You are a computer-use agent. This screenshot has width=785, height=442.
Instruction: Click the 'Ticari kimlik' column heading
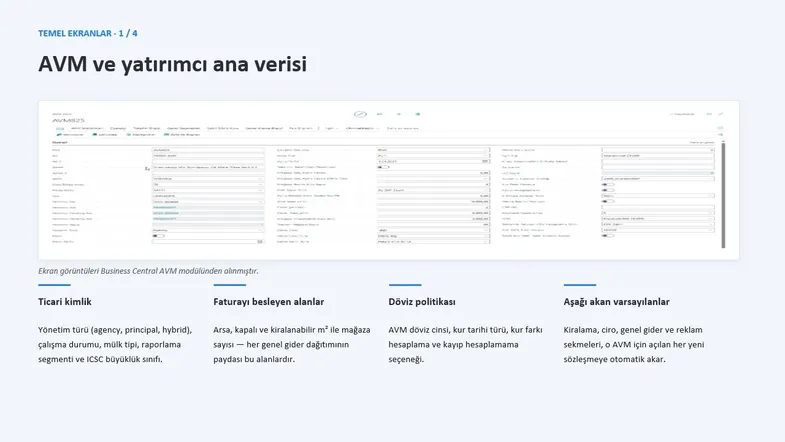(65, 302)
